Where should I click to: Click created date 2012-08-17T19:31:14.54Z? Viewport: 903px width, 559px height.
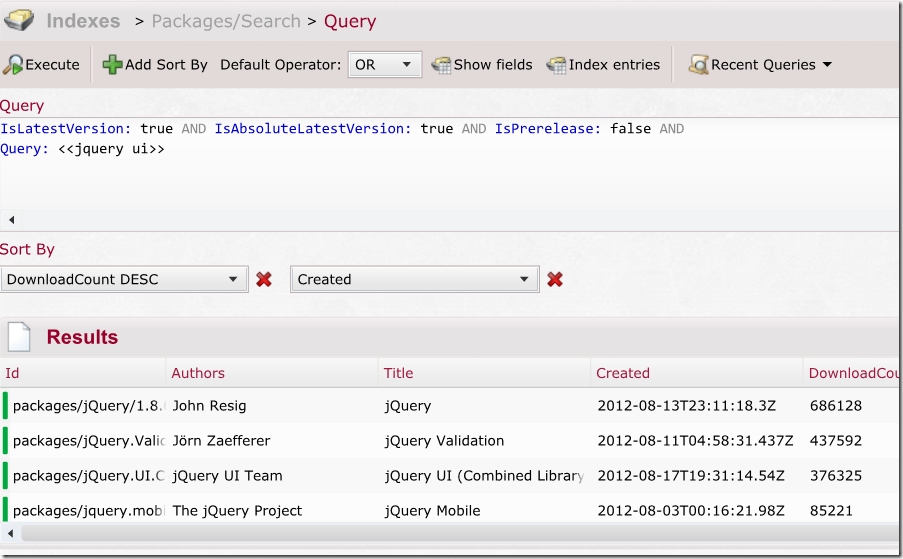[691, 476]
